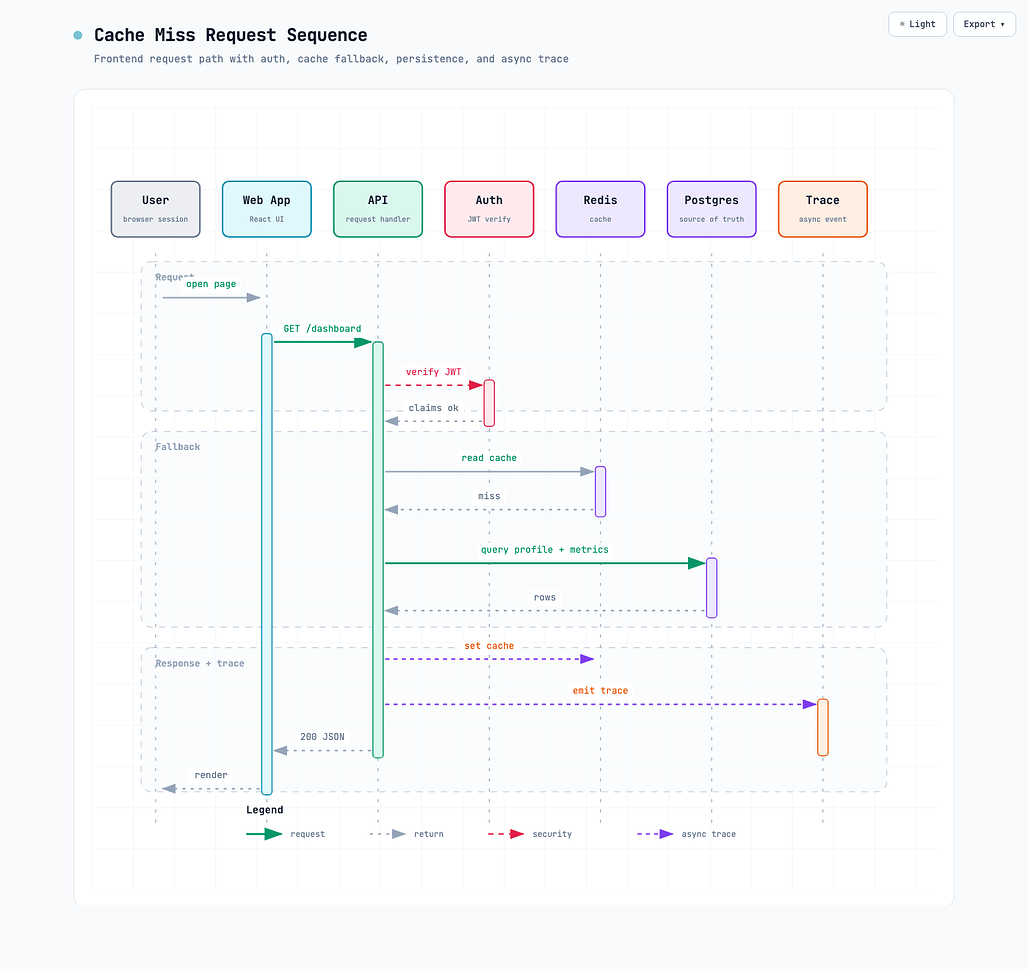Select the API request handler box
Image resolution: width=1028 pixels, height=969 pixels.
[x=378, y=209]
